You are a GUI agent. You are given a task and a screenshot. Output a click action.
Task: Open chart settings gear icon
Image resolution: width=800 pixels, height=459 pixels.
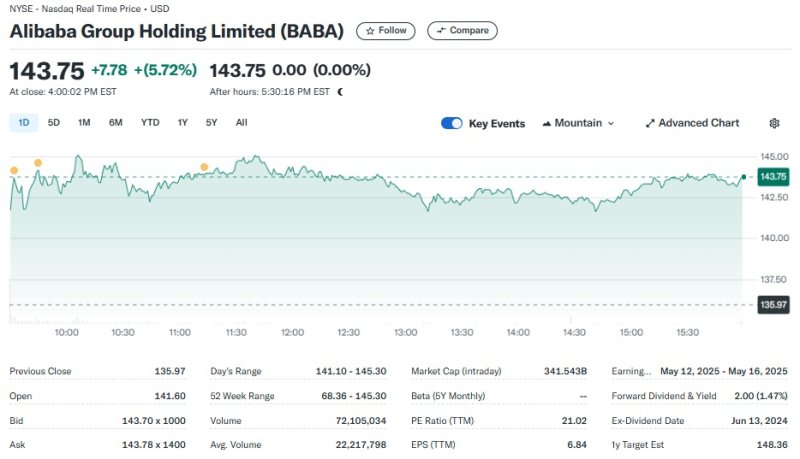[774, 123]
